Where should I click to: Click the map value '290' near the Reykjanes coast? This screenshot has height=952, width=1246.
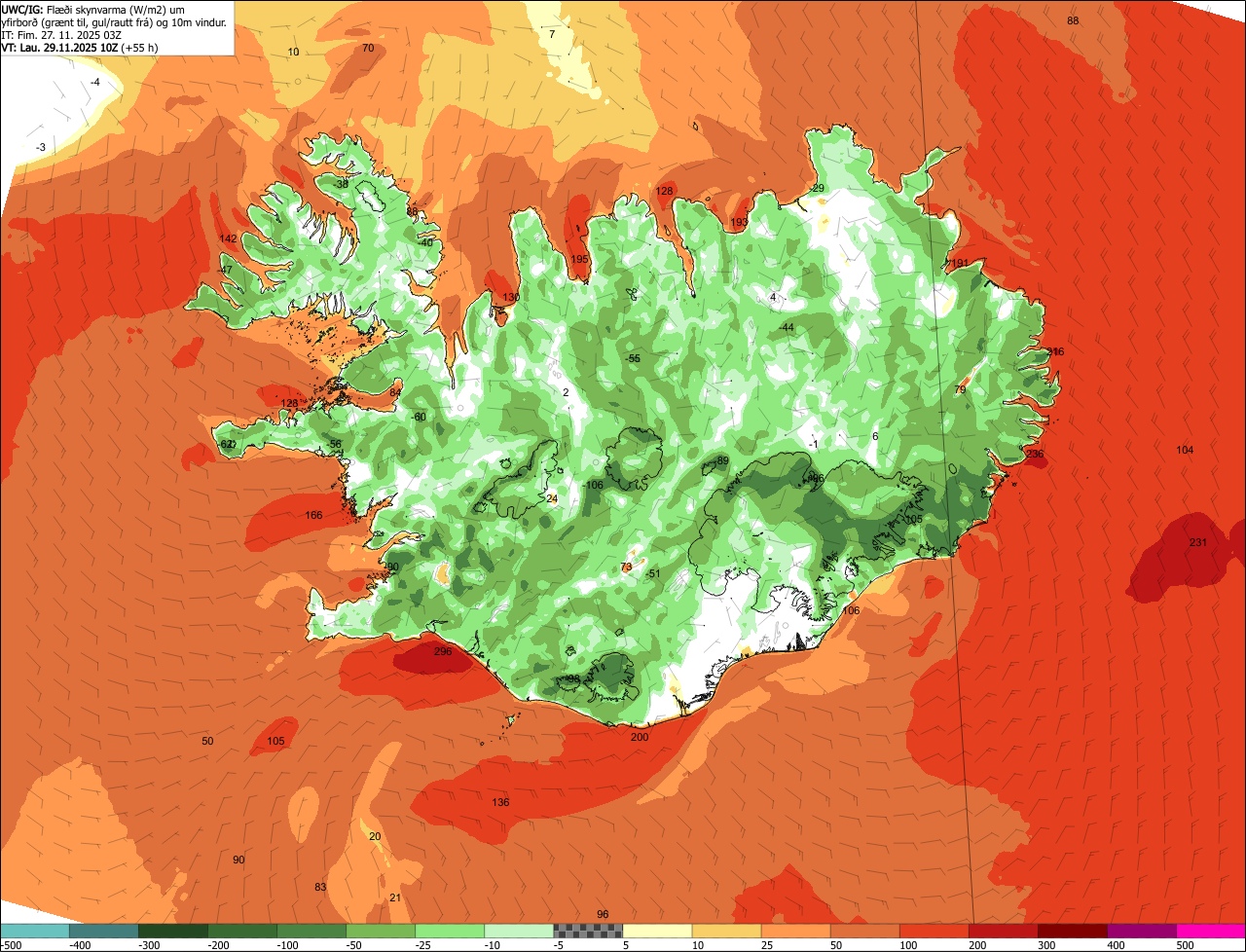390,568
